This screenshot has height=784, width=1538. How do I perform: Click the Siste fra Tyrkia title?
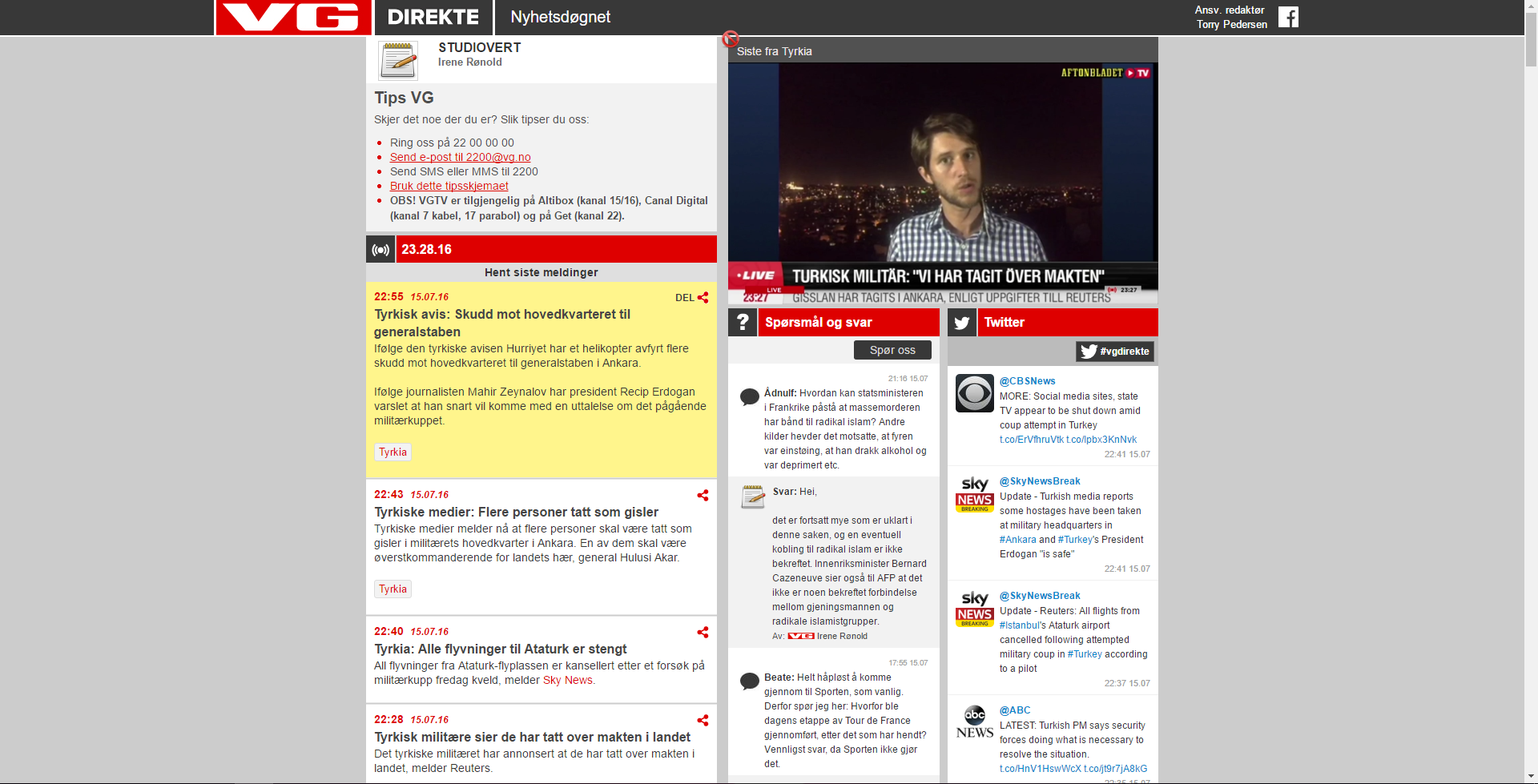pos(775,51)
